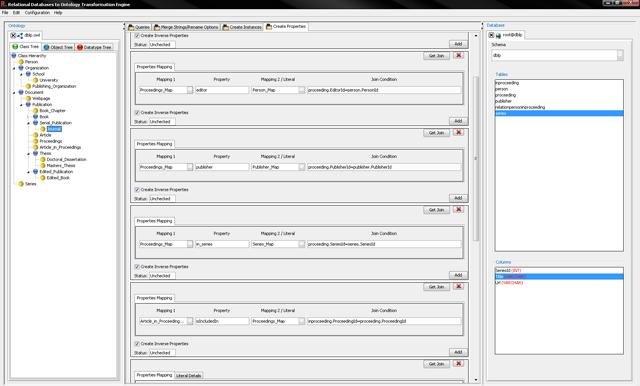Viewport: 640px width, 386px height.
Task: Toggle Create Inverse Properties for editor mapping
Action: pyautogui.click(x=137, y=113)
